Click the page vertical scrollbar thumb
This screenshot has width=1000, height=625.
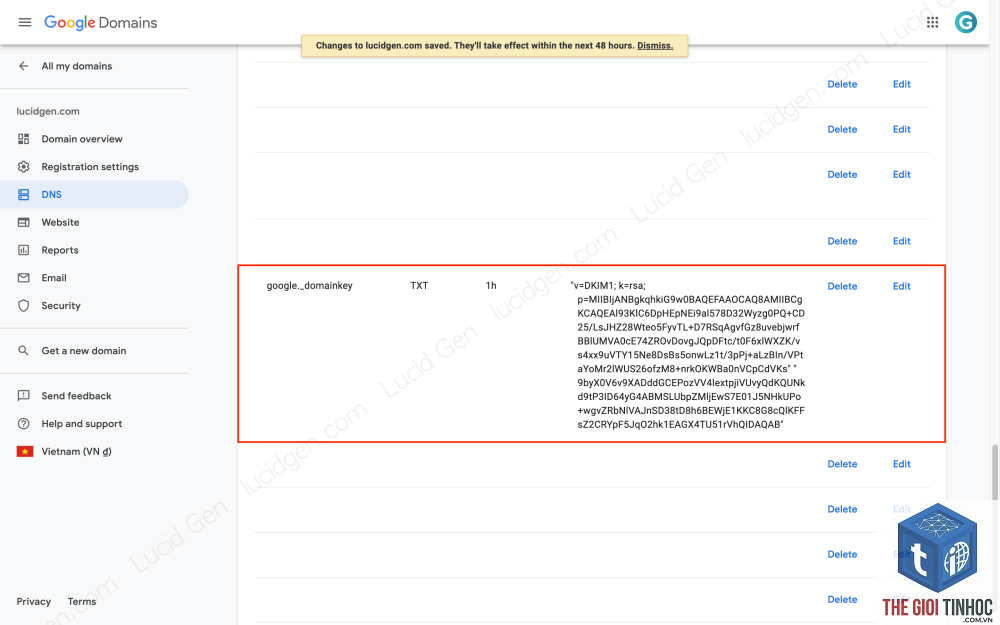[994, 472]
